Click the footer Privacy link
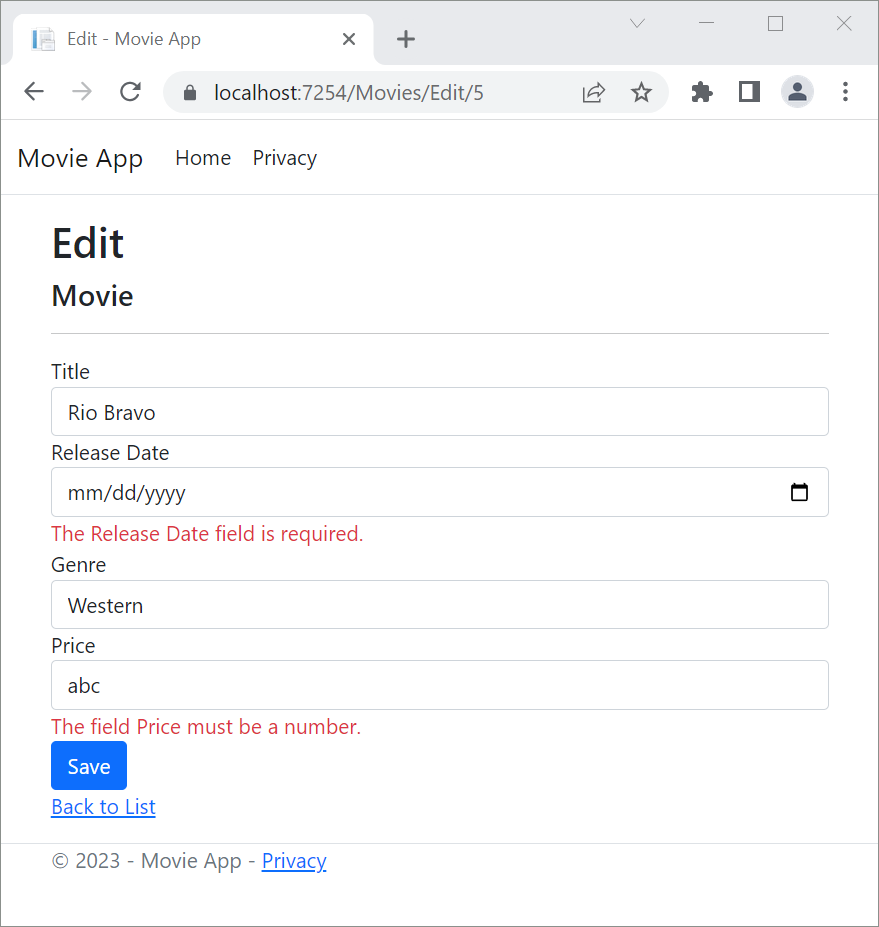This screenshot has height=927, width=879. click(x=294, y=861)
